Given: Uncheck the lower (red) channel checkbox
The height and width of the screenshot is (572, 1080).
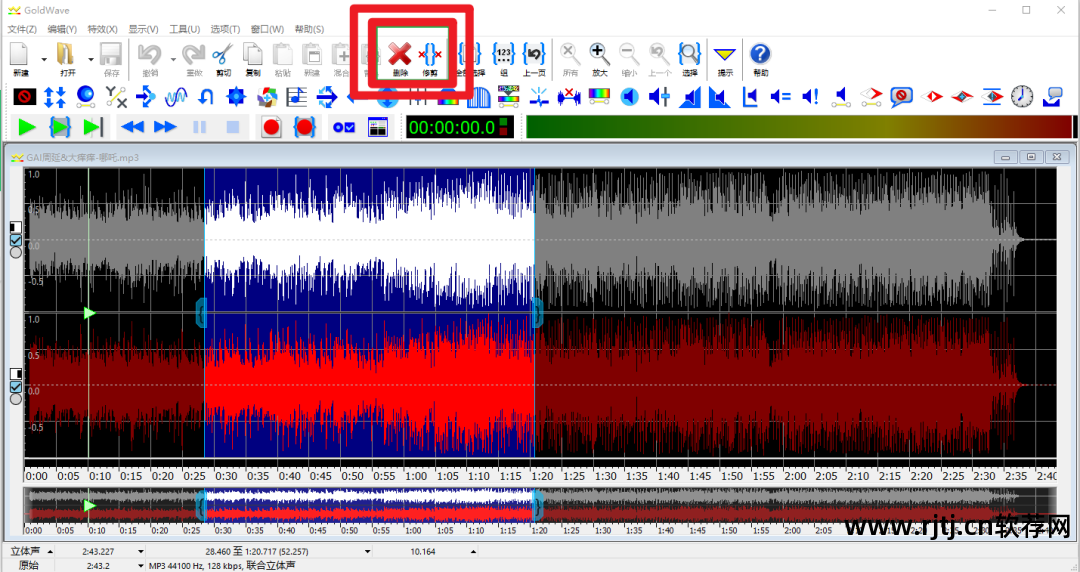Looking at the screenshot, I should click(16, 387).
